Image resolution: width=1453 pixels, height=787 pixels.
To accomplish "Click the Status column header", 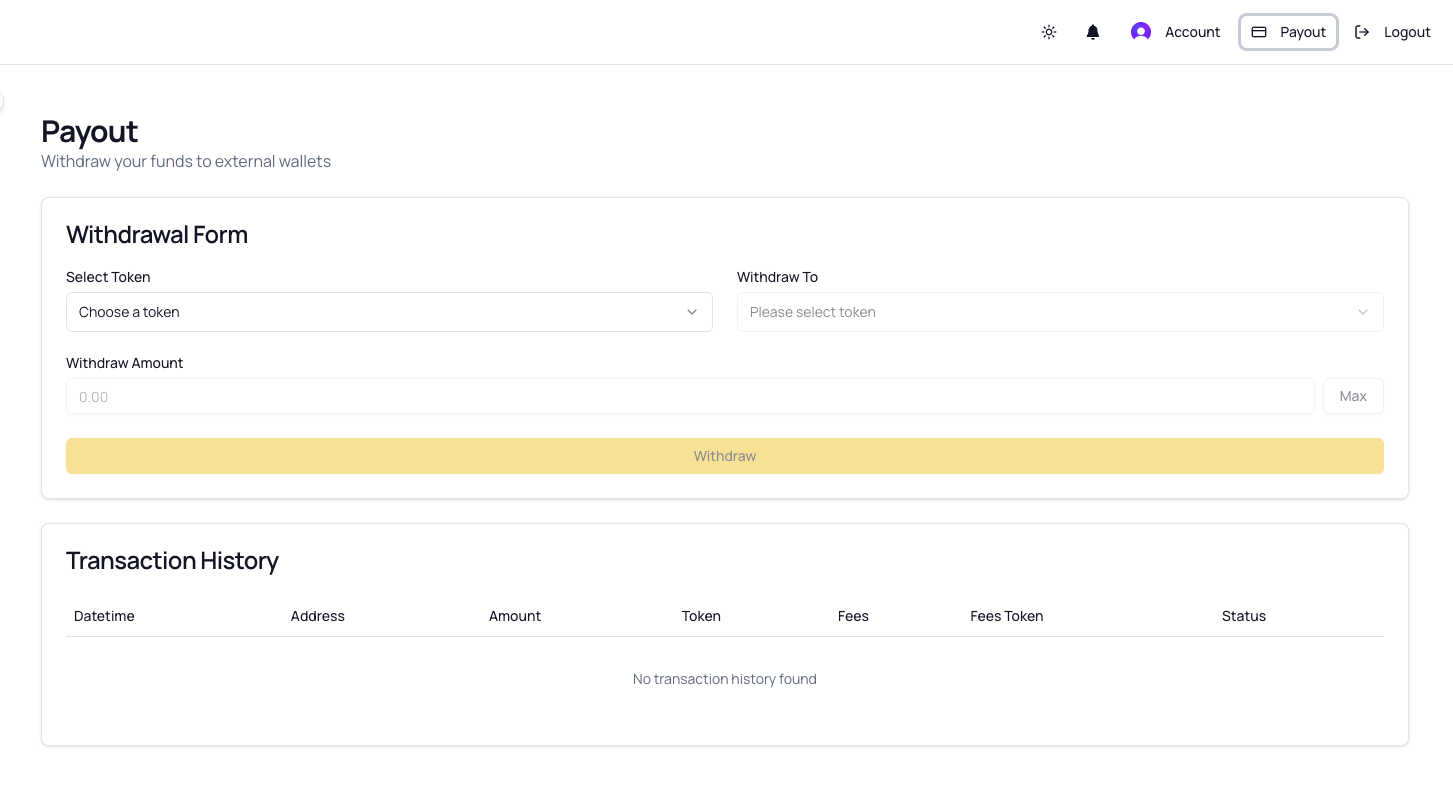I will pyautogui.click(x=1244, y=616).
